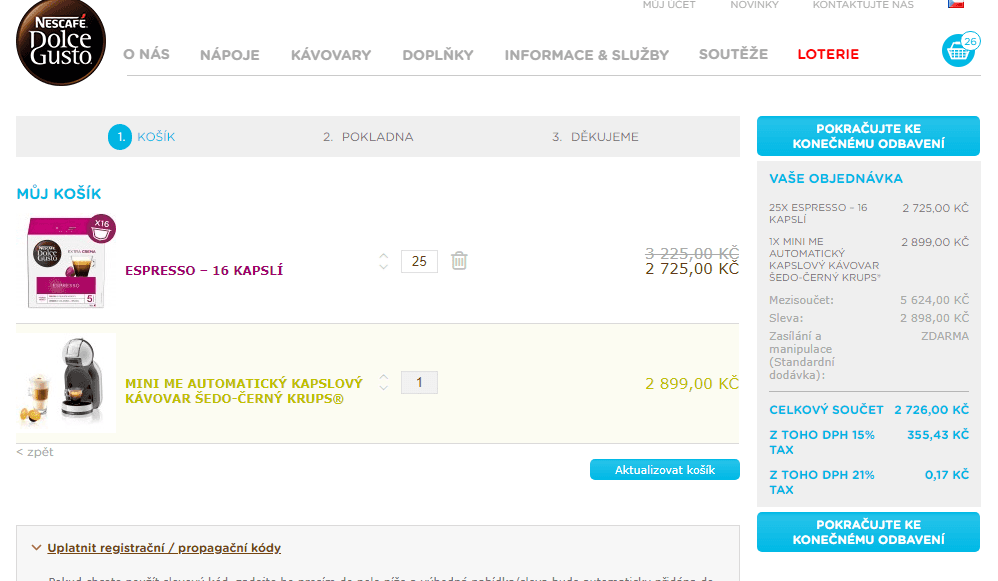
Task: Click the Czech flag language icon
Action: [x=956, y=4]
